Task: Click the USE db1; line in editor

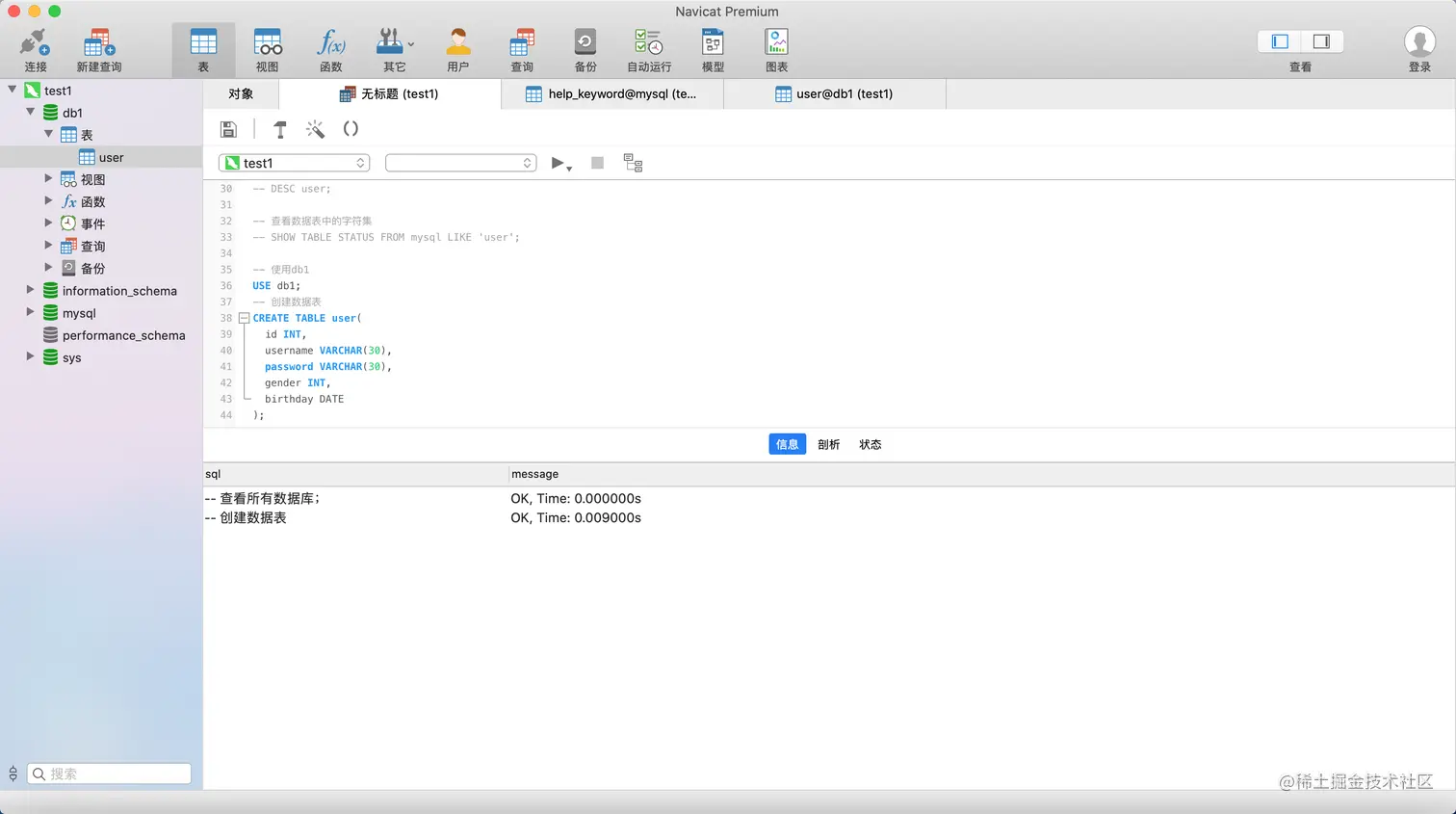Action: pyautogui.click(x=276, y=286)
